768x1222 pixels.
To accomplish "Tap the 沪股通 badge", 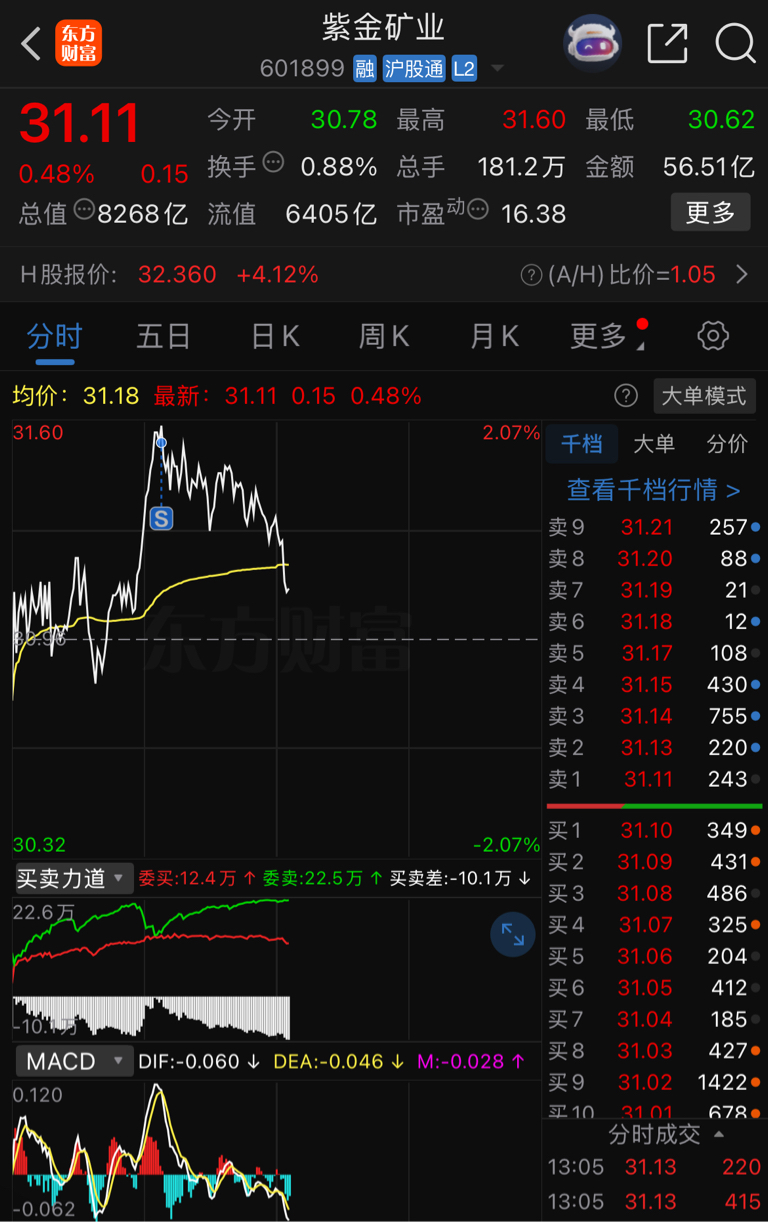I will [x=414, y=69].
